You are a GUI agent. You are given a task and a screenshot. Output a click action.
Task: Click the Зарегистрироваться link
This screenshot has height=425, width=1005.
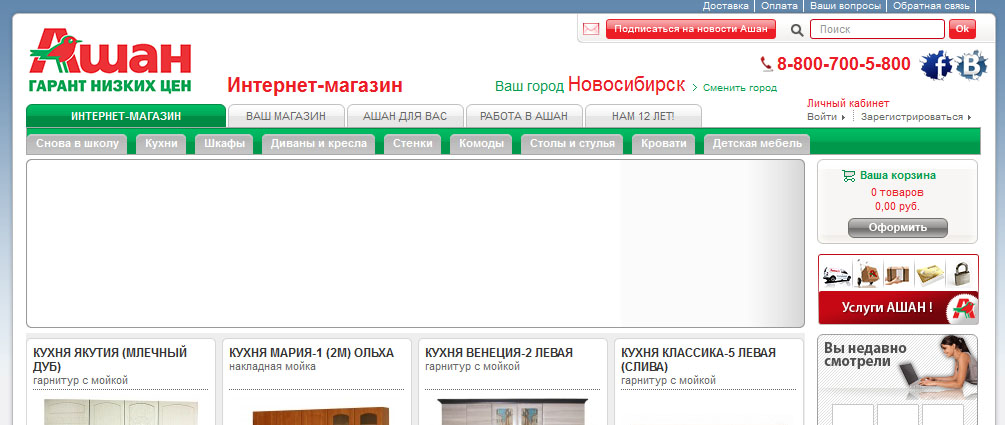(912, 117)
